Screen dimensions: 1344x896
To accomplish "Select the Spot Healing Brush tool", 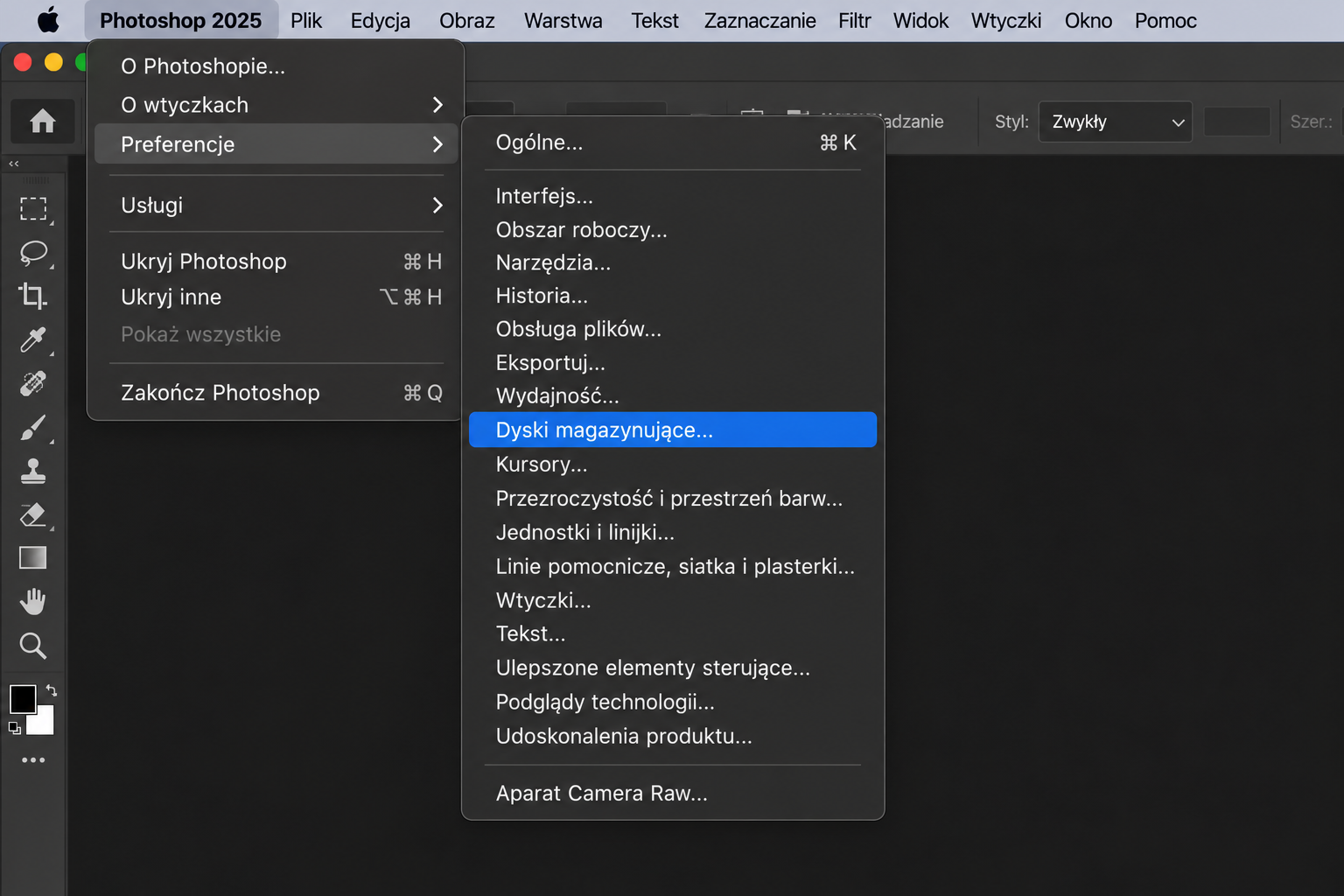I will tap(33, 383).
